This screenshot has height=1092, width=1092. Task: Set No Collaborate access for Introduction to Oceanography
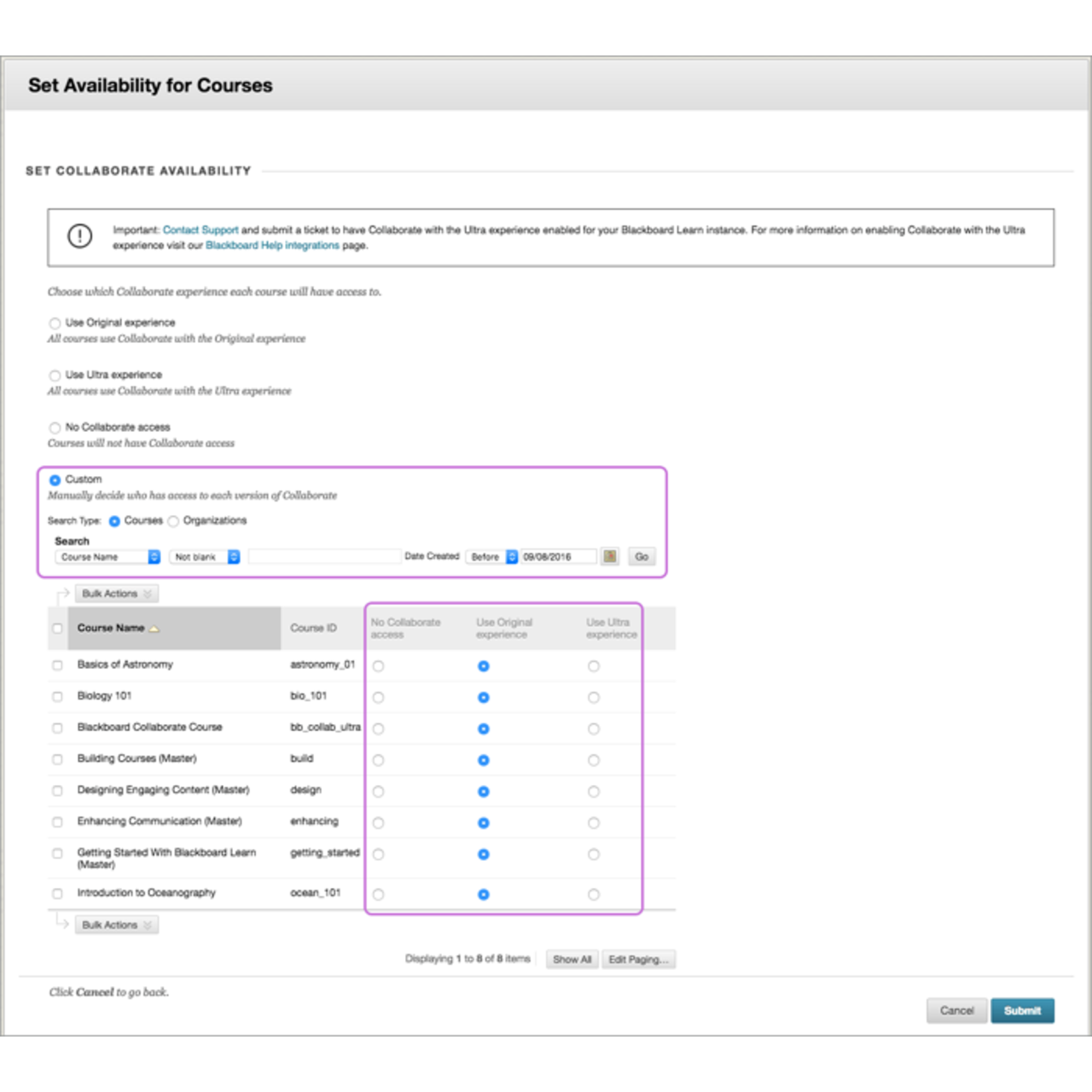[x=378, y=895]
